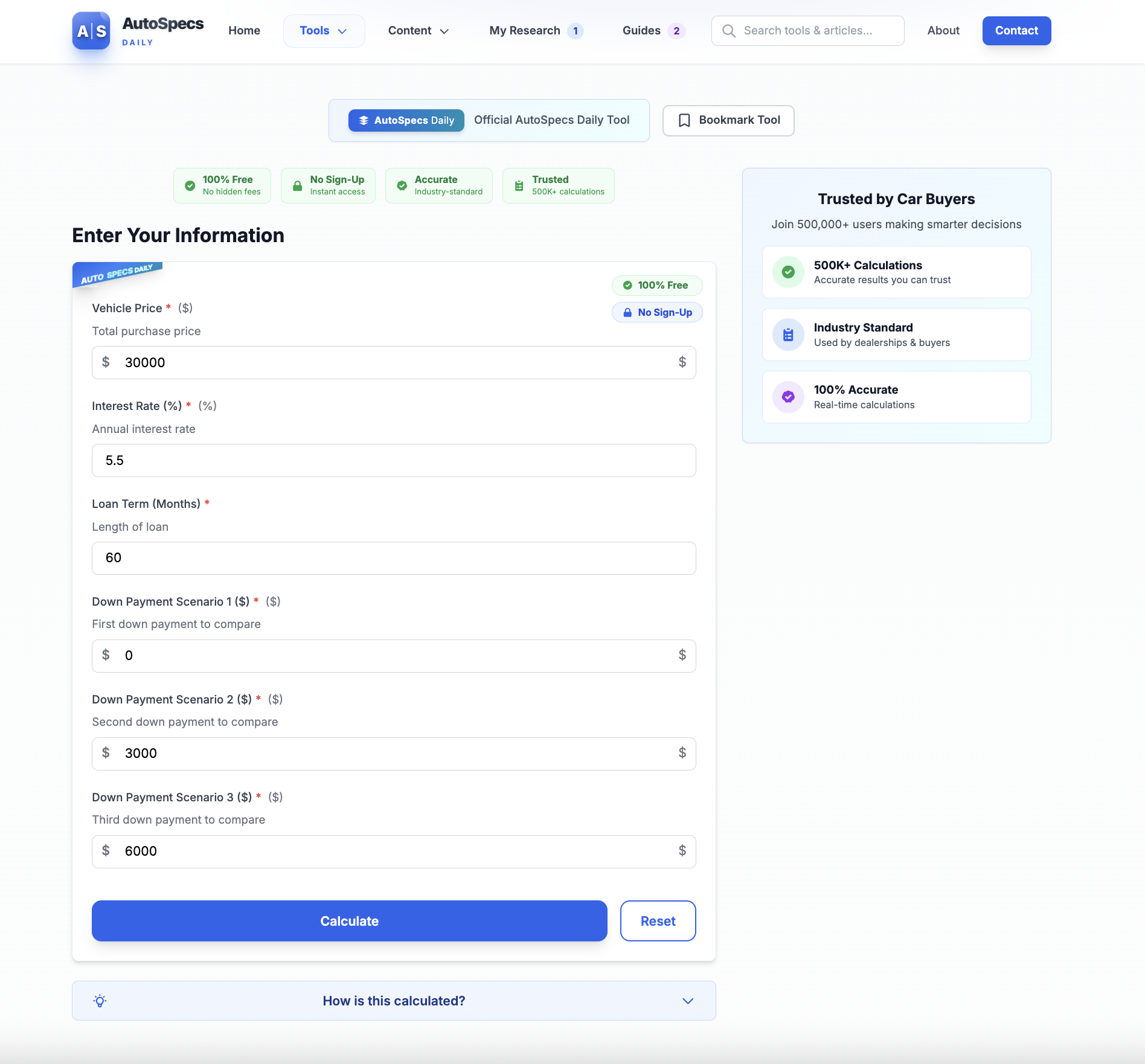
Task: Click the AutoSpecs Daily AS logo icon
Action: tap(91, 31)
